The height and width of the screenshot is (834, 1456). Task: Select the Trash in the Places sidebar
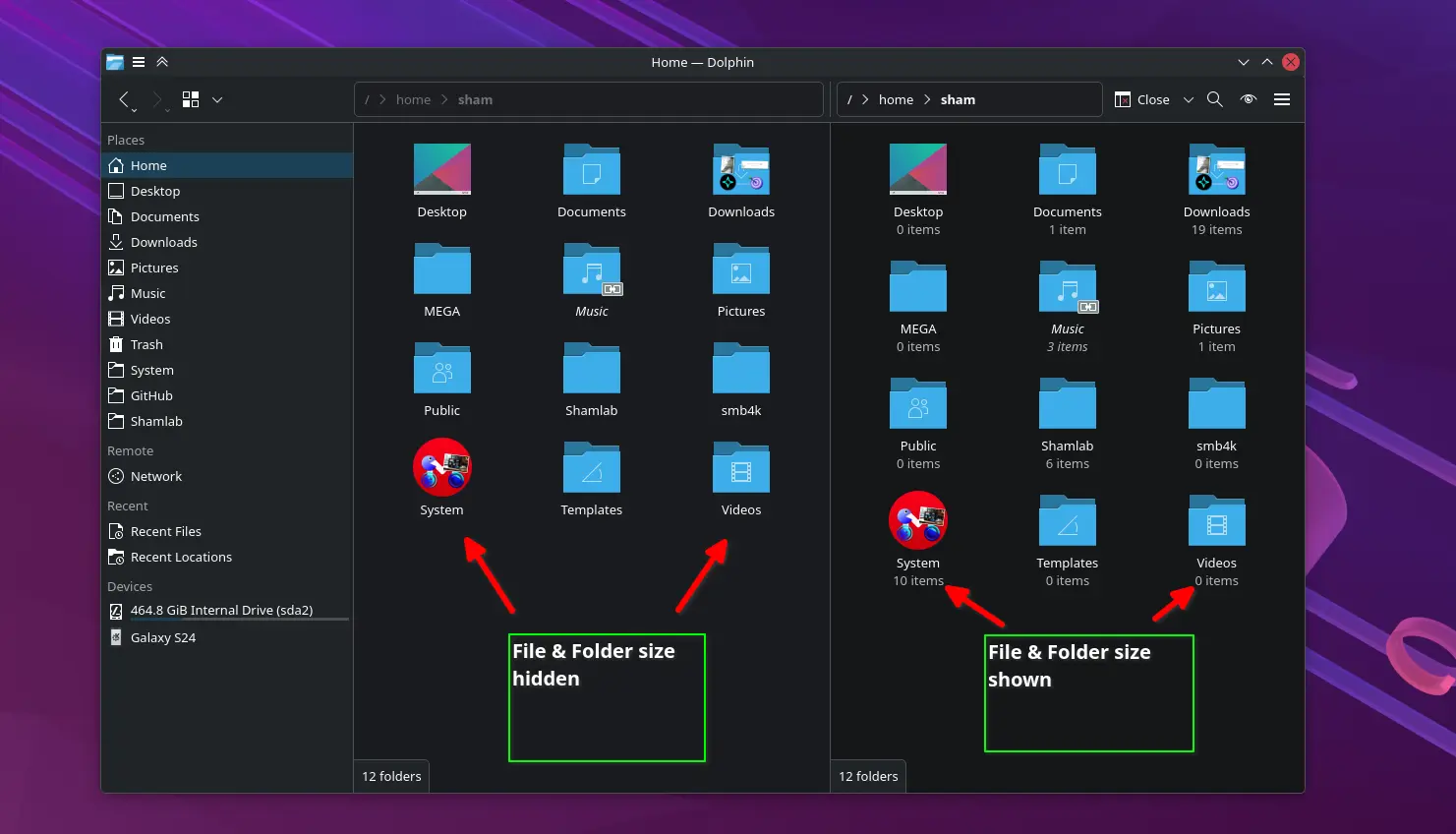146,344
